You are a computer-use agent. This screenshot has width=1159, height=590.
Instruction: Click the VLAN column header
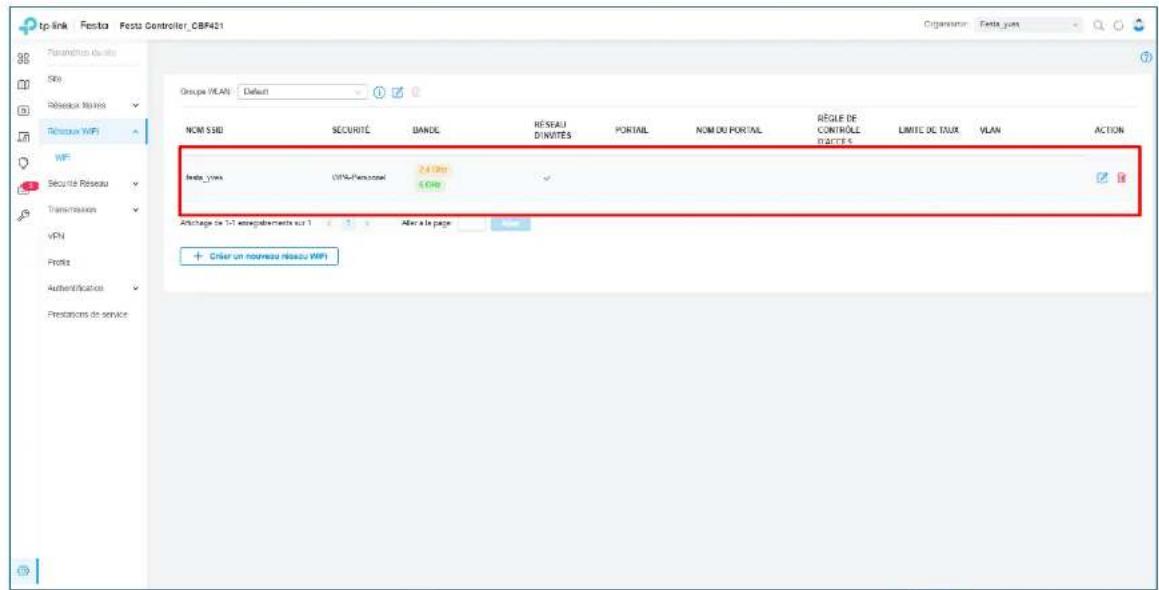[x=988, y=130]
